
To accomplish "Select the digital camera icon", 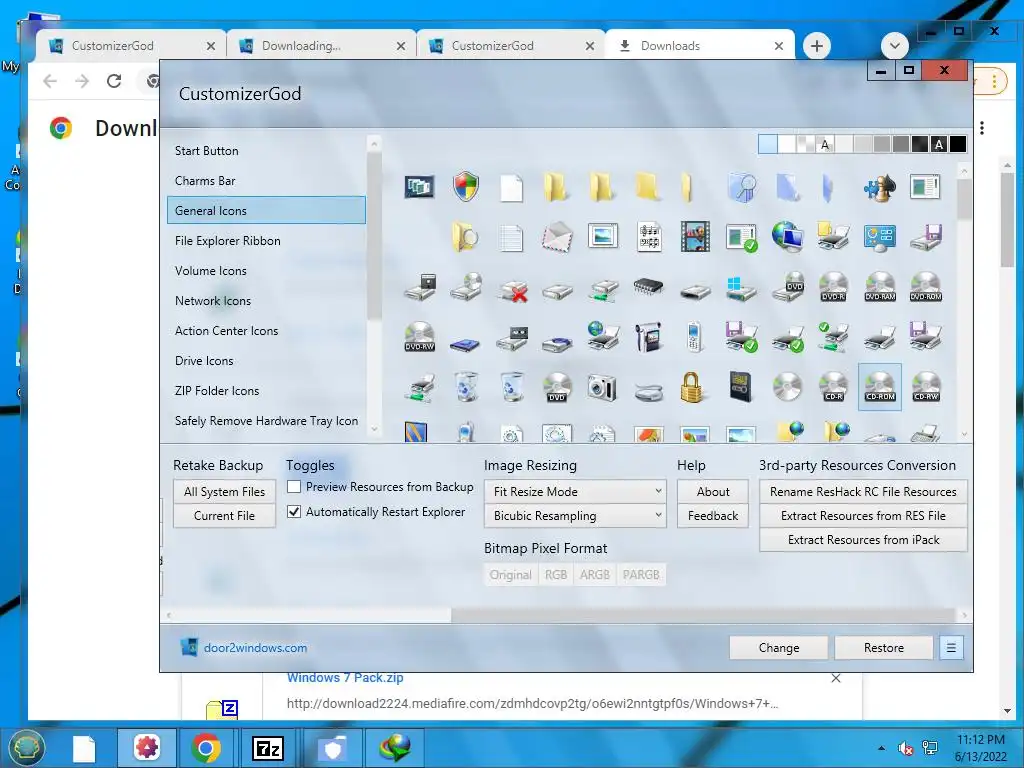I will pyautogui.click(x=602, y=387).
